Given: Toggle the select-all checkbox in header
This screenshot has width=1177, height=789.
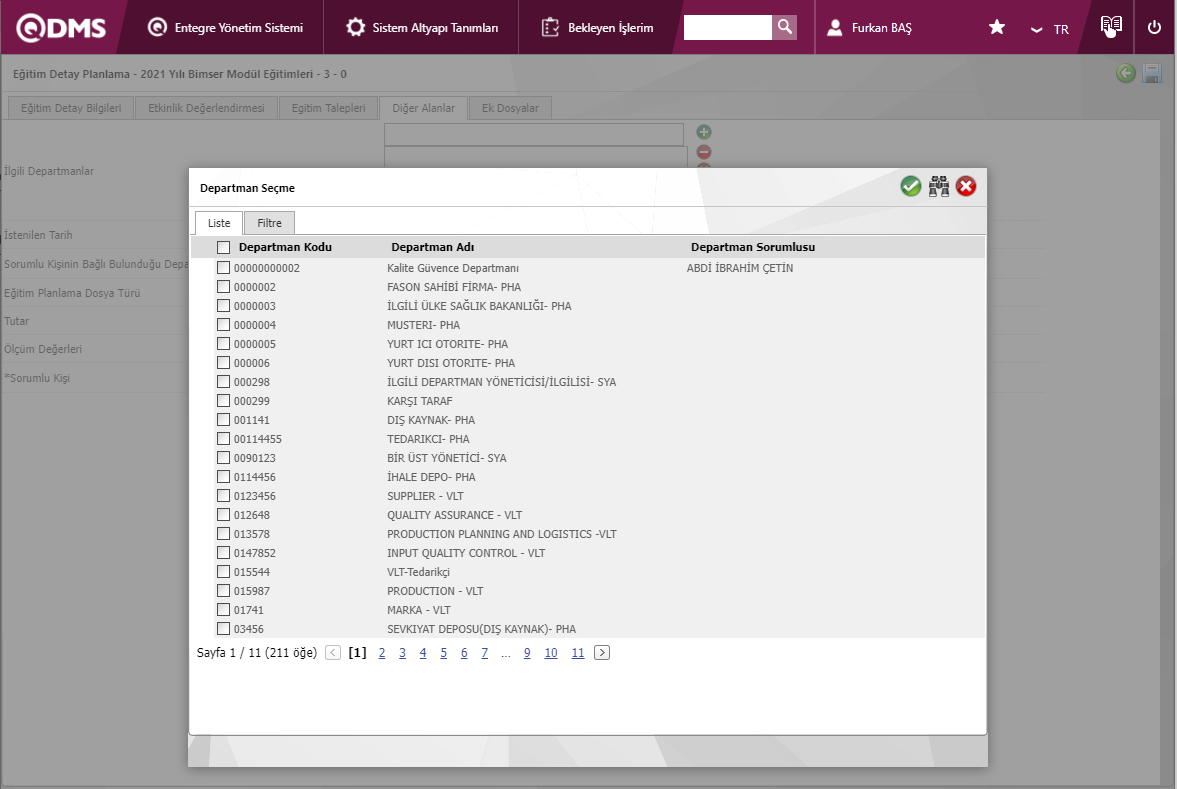Looking at the screenshot, I should (223, 247).
